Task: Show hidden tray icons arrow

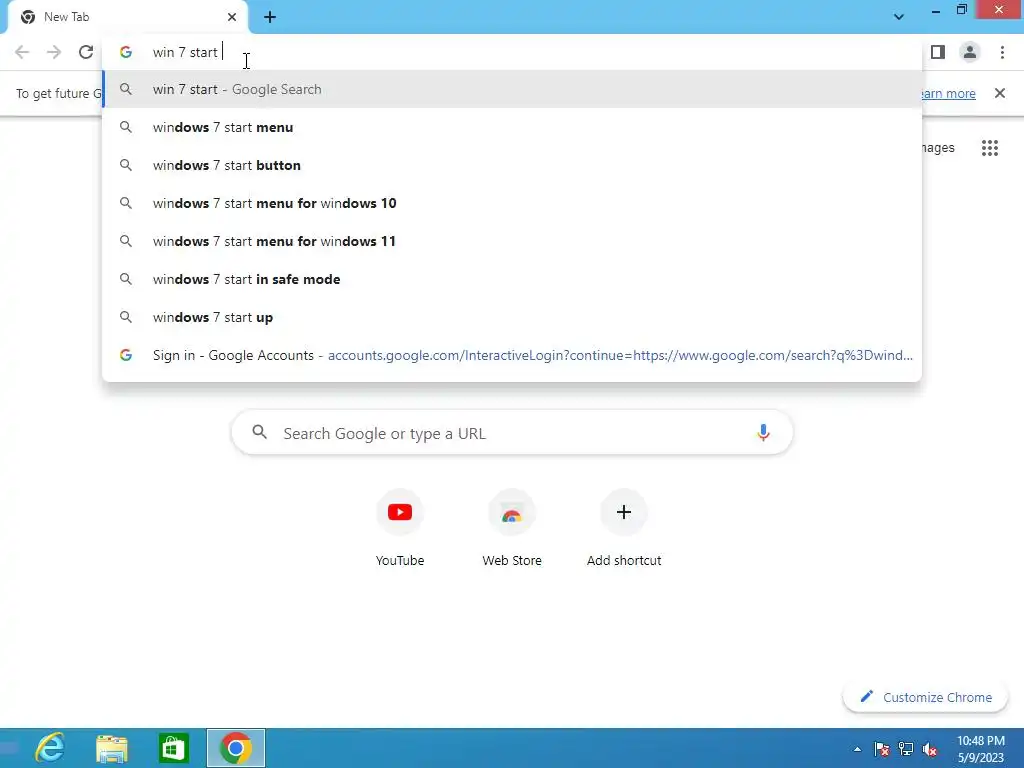Action: 857,749
